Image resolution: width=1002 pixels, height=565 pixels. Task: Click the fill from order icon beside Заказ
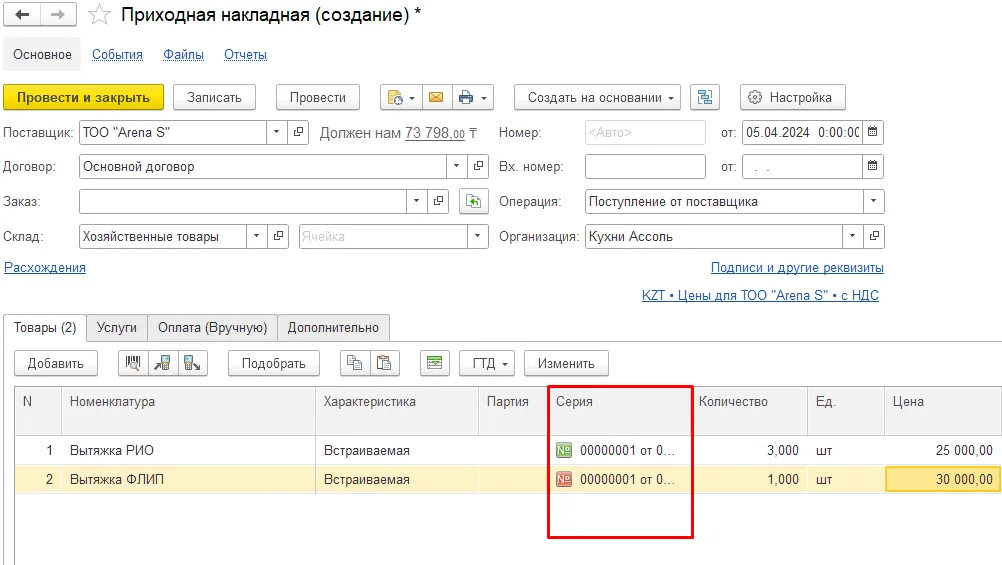click(x=474, y=201)
